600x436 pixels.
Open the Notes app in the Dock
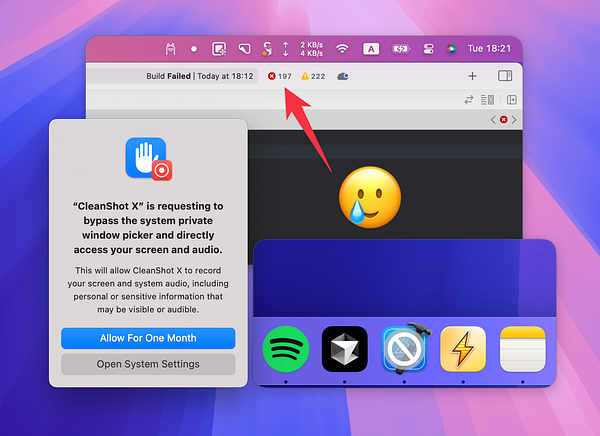point(523,349)
